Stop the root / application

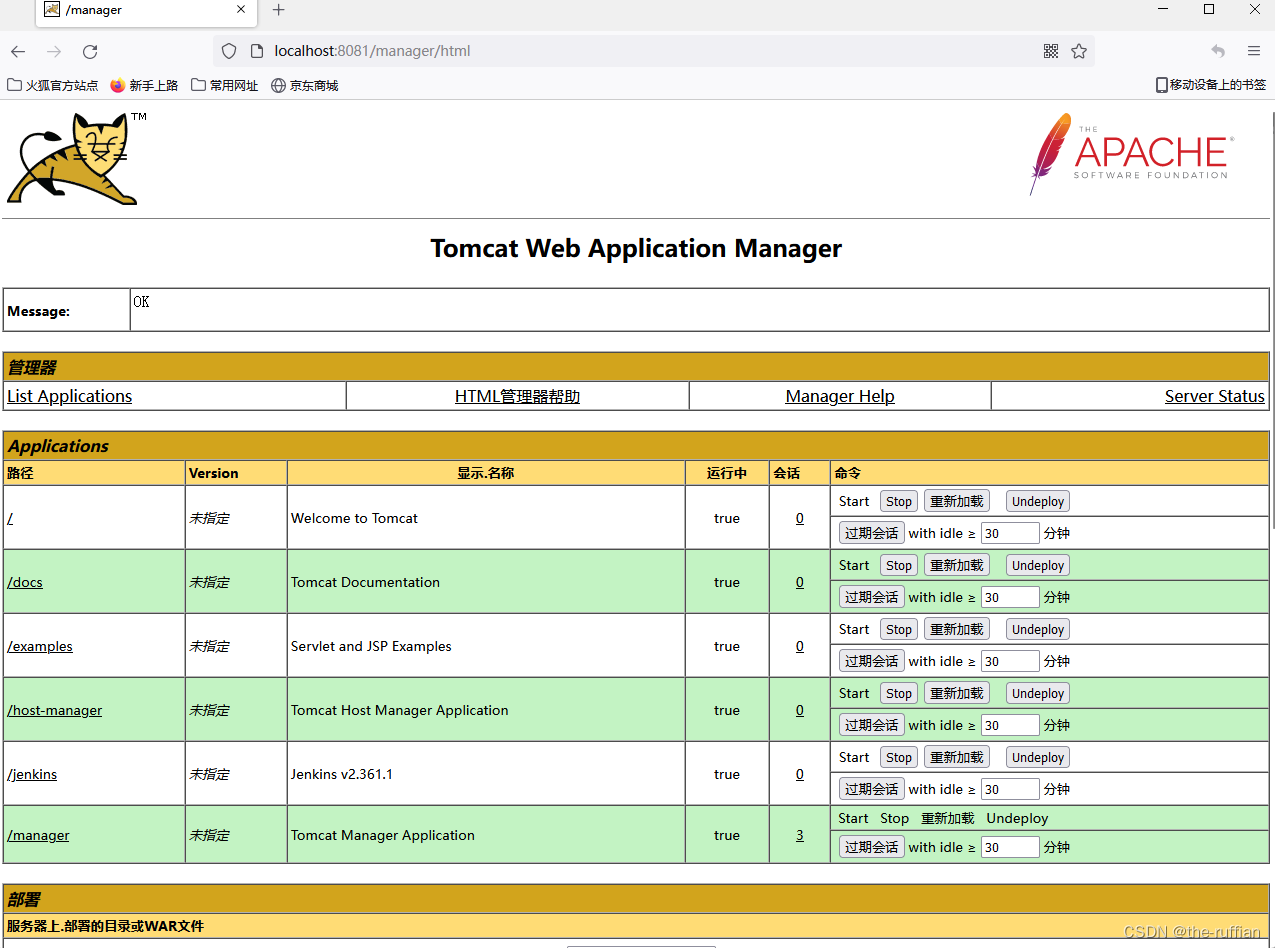point(899,501)
